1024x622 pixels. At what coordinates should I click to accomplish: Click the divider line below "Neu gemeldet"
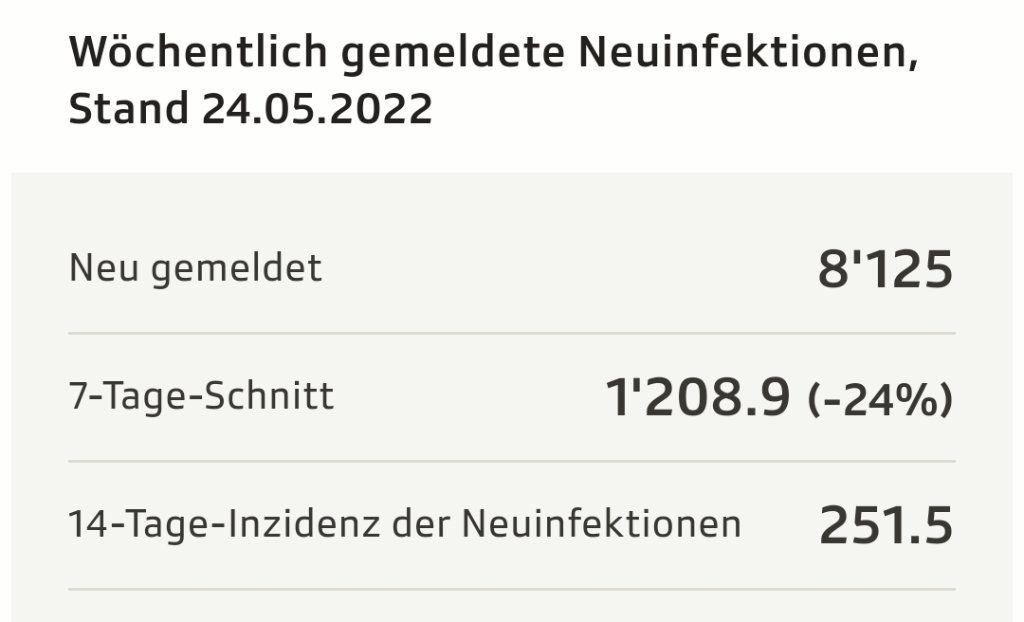coord(512,333)
